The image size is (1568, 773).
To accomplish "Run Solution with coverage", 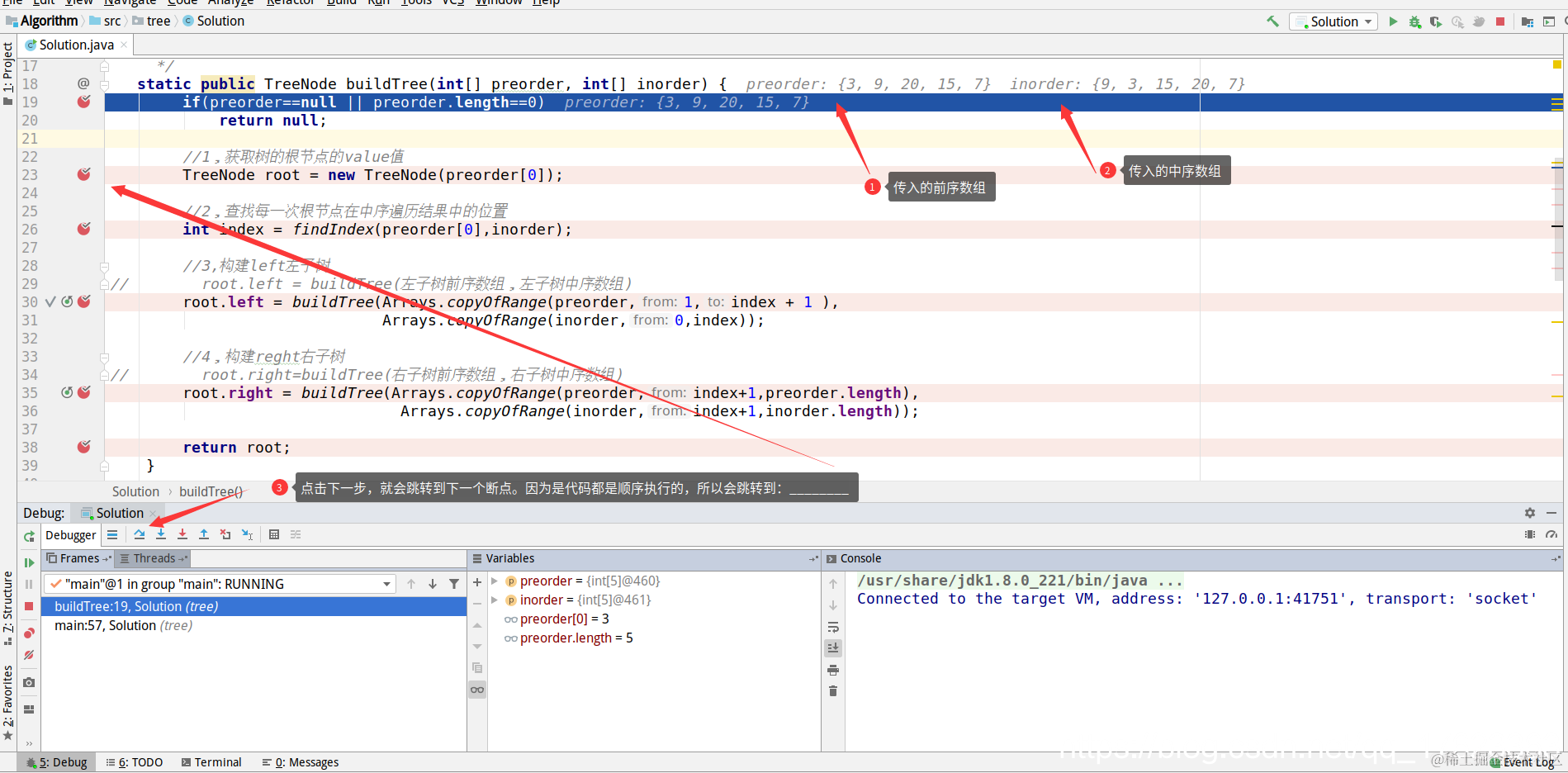I will click(1436, 21).
